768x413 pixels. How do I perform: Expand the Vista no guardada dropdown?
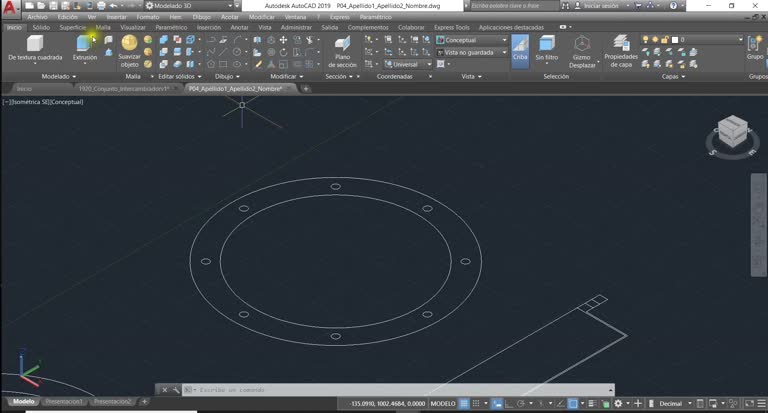coord(472,52)
